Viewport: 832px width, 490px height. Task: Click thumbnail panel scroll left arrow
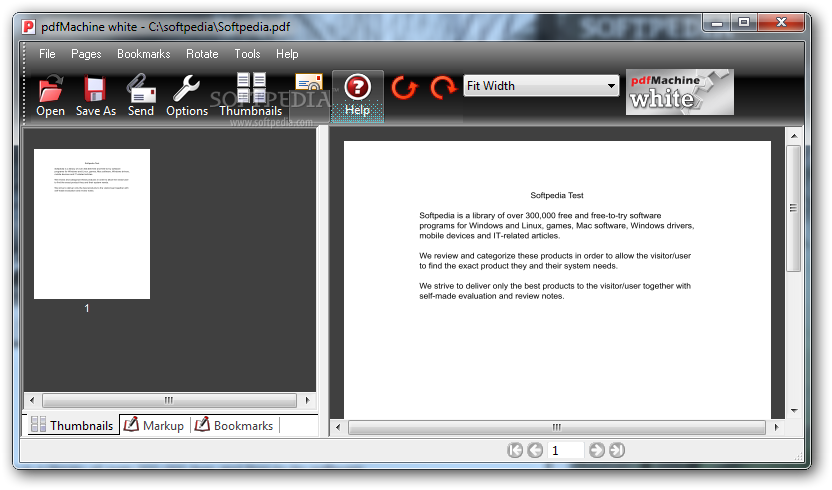(32, 400)
